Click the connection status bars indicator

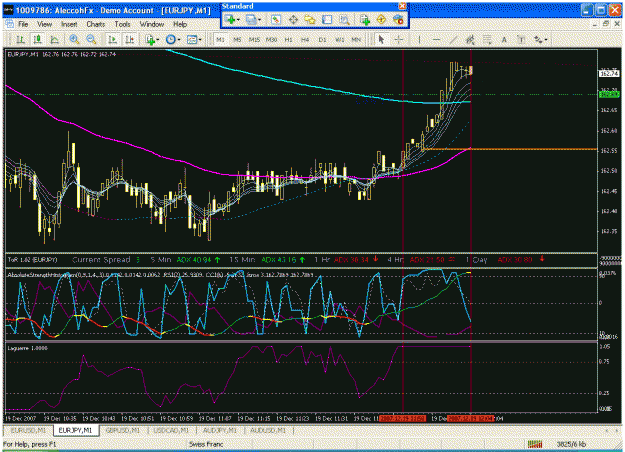[x=535, y=444]
